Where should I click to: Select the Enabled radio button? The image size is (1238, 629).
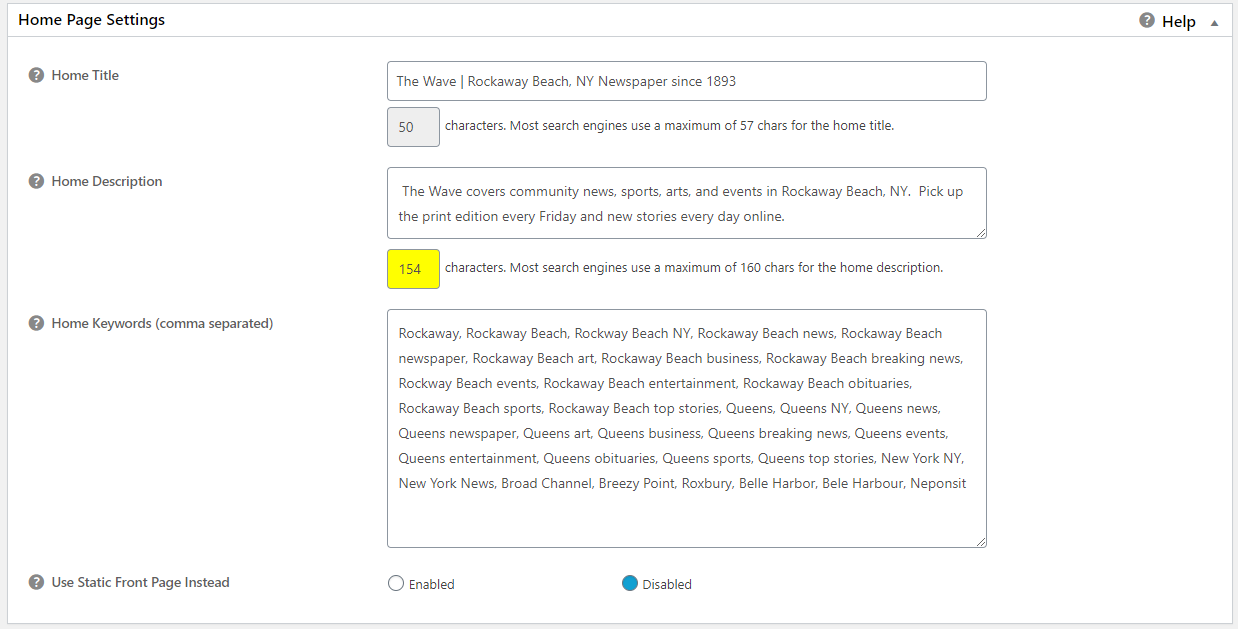coord(396,584)
